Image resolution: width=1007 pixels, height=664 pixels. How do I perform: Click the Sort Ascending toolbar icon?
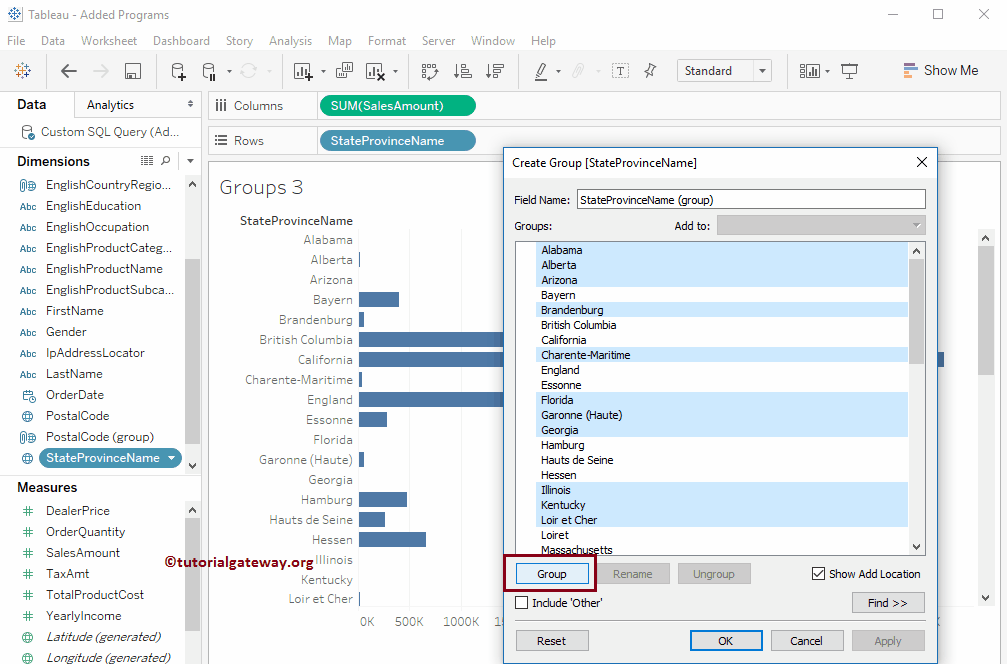tap(462, 71)
